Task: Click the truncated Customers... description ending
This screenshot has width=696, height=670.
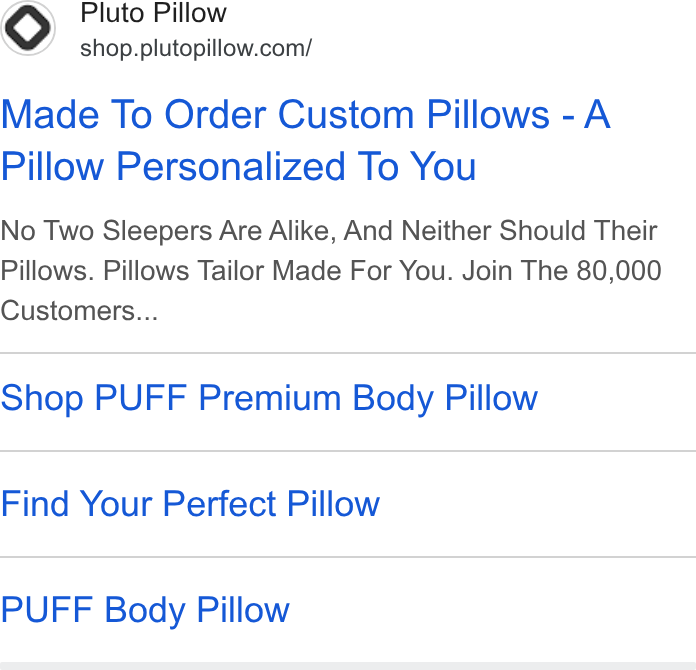Action: pos(79,311)
